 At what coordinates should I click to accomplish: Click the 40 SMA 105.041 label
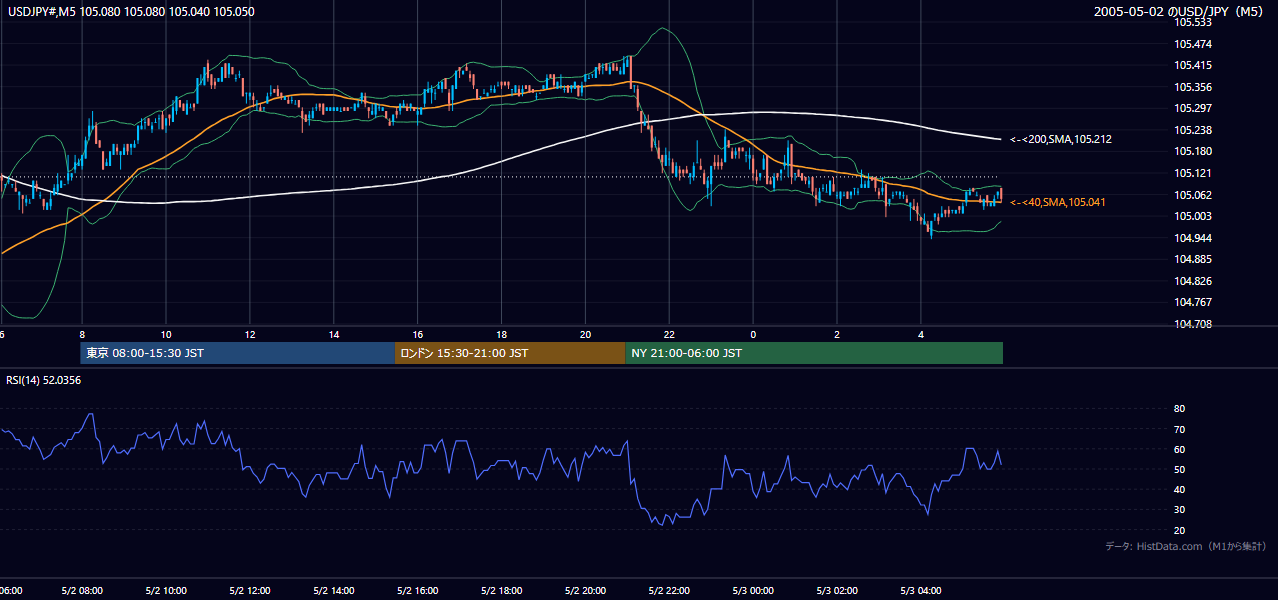tap(1057, 203)
